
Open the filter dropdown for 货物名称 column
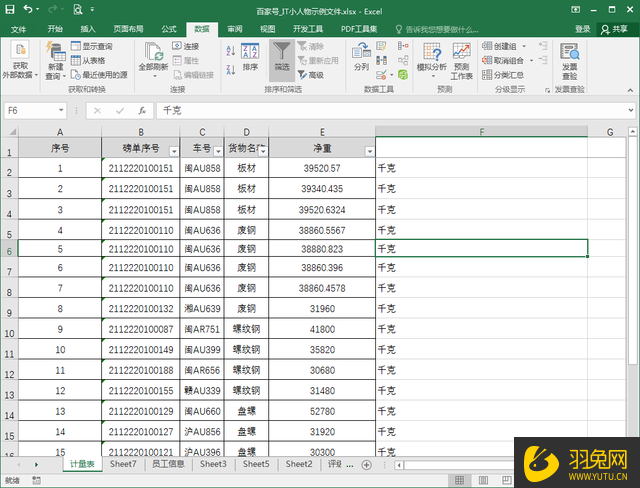[263, 151]
